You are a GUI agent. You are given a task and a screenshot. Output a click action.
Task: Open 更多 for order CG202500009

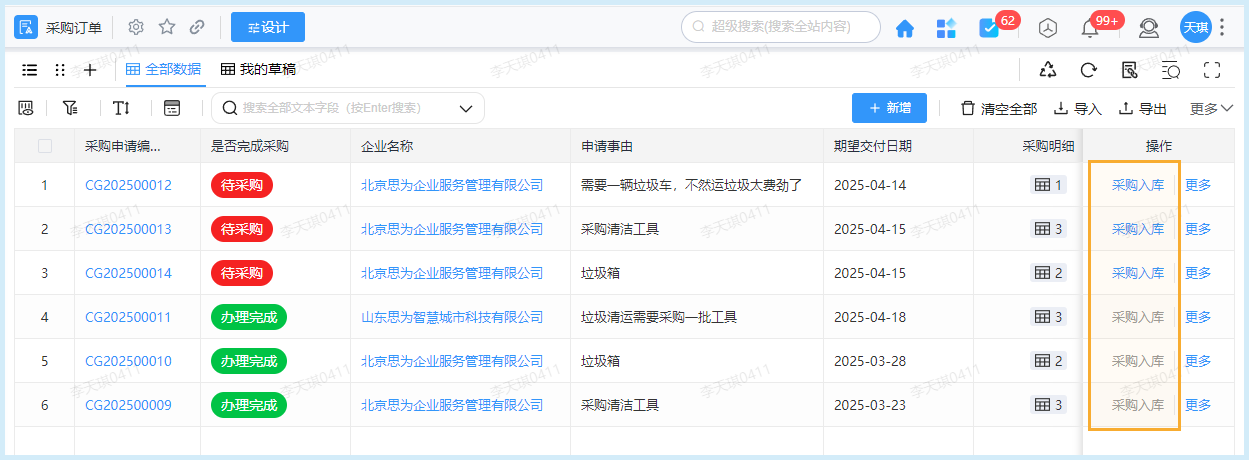[1198, 405]
